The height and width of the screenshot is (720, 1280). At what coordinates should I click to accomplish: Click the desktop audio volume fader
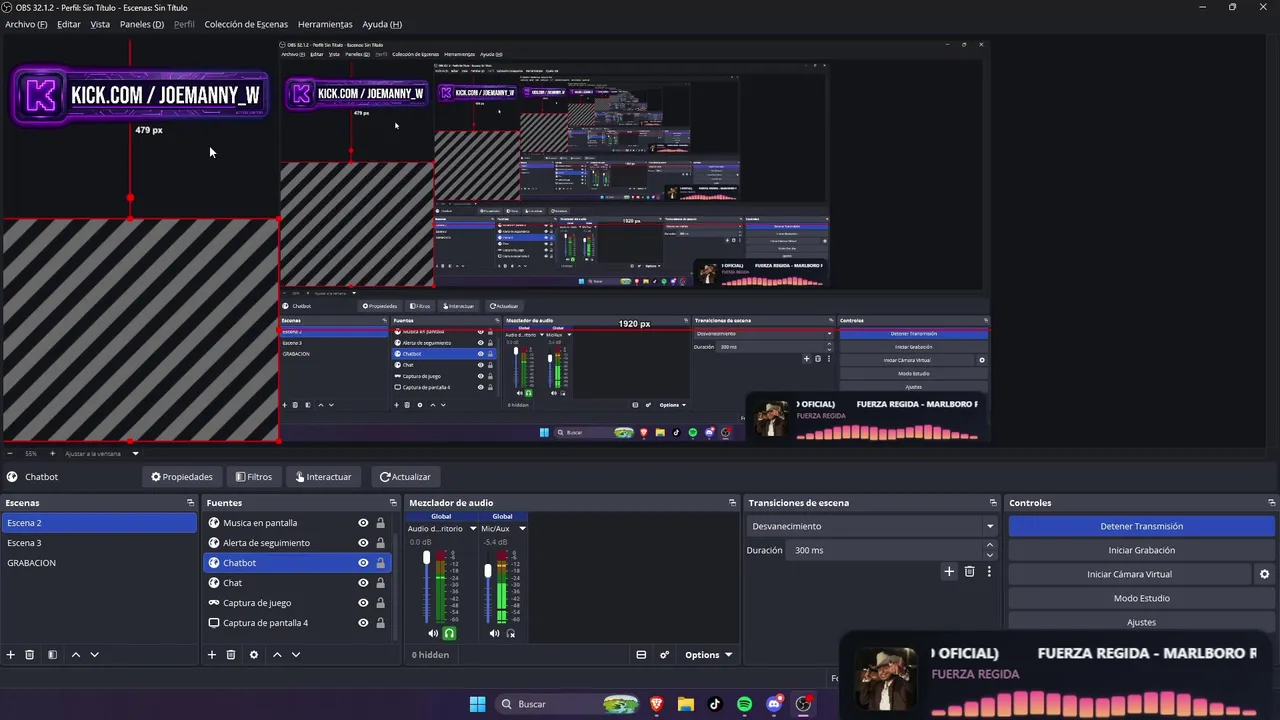click(427, 558)
